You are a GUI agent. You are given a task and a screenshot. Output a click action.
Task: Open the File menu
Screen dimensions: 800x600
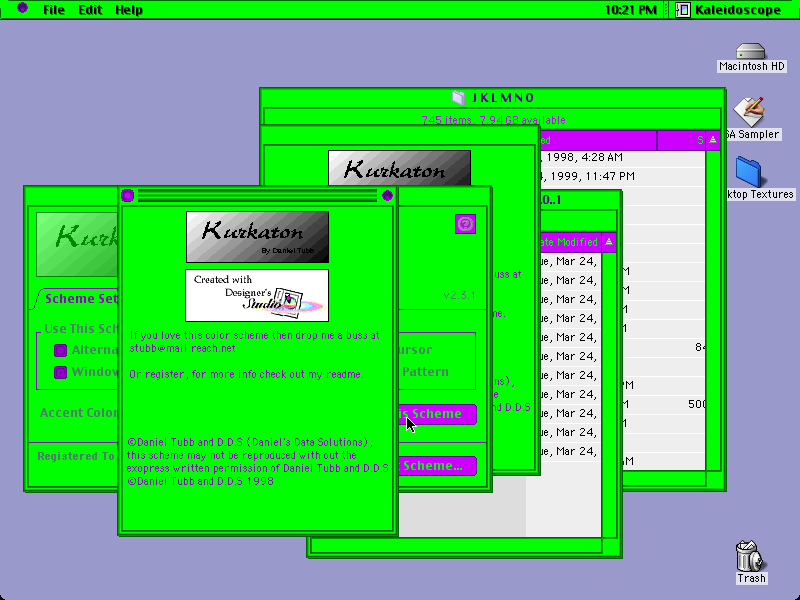coord(54,10)
